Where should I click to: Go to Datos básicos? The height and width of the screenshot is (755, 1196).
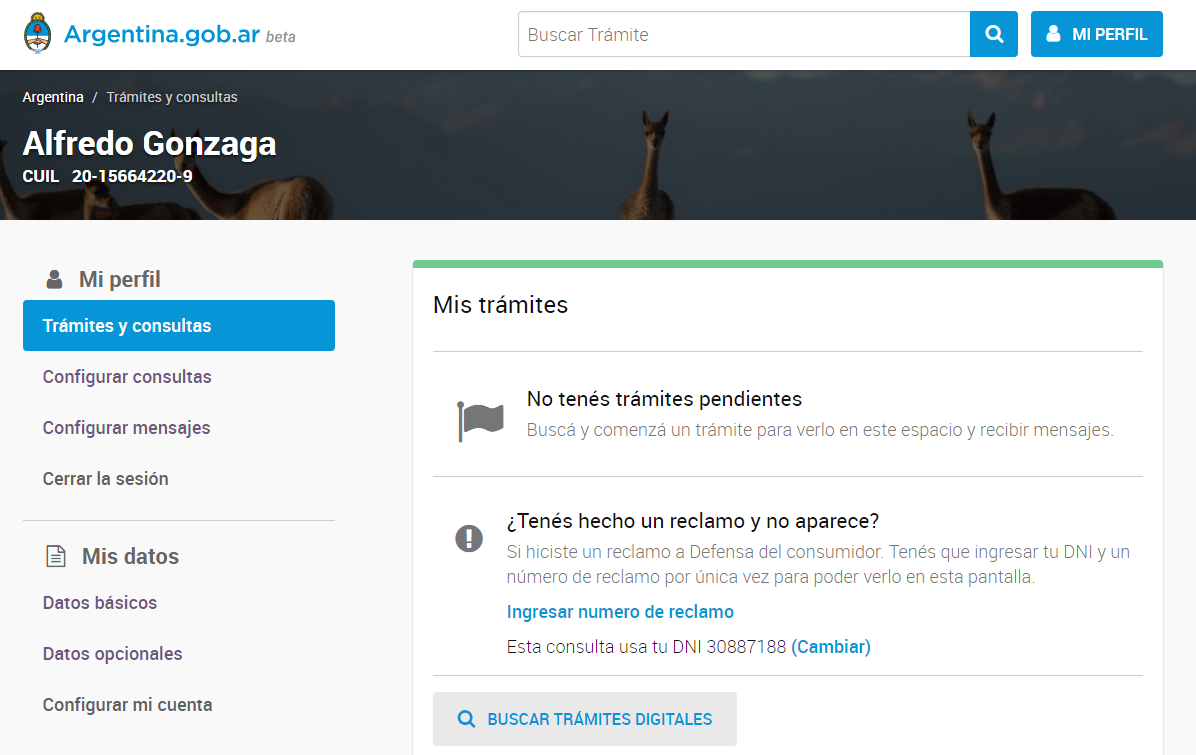(x=99, y=603)
